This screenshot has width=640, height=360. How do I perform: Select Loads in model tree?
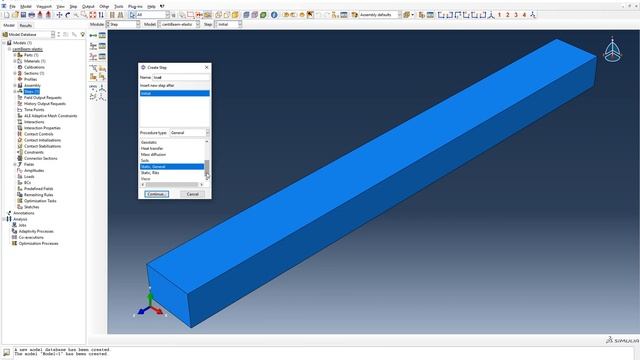(29, 177)
